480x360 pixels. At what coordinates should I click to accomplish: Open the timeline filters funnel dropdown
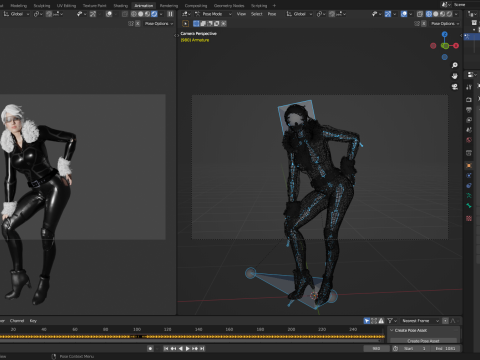(x=392, y=321)
